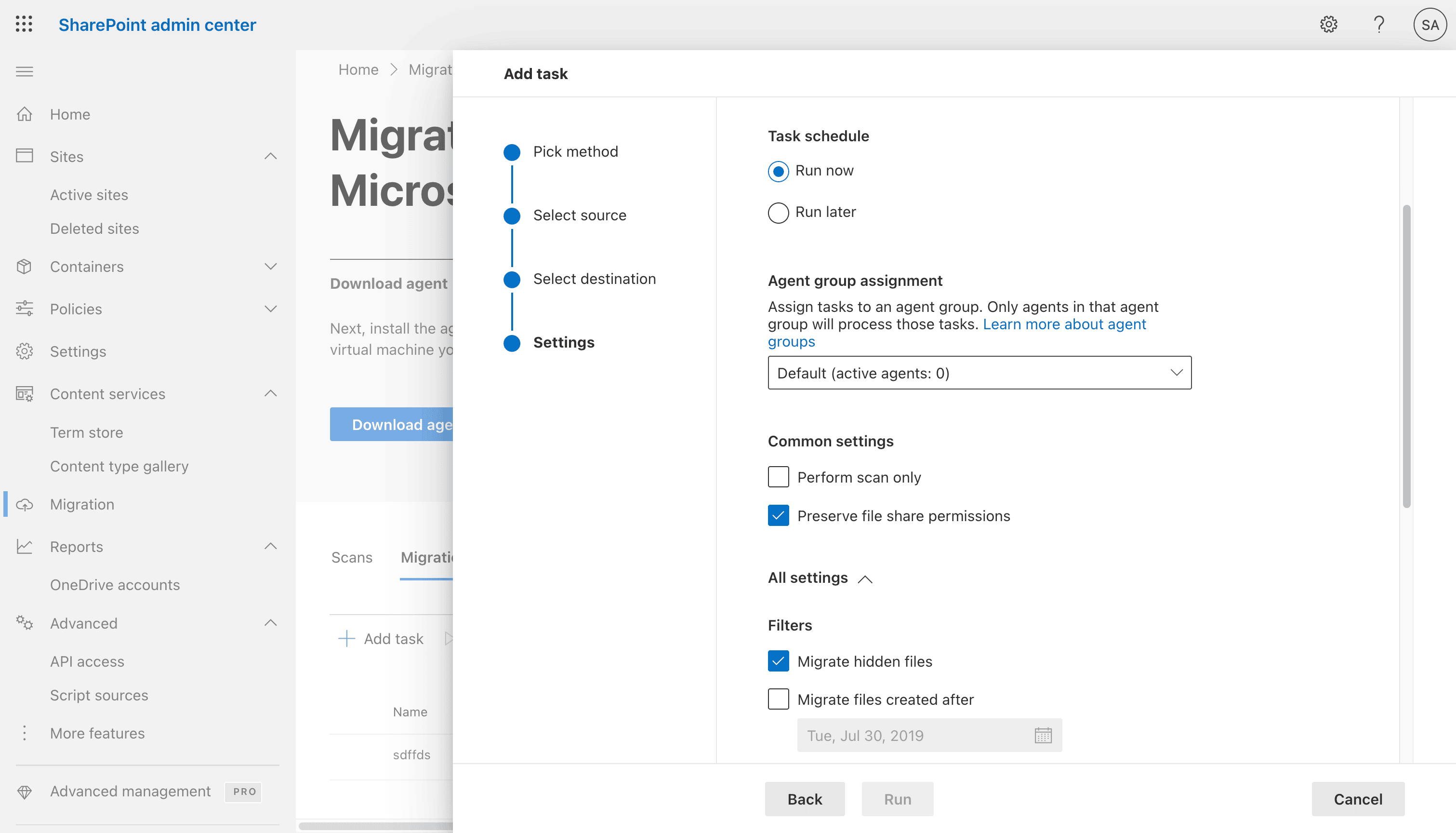Click the Settings step circle
The height and width of the screenshot is (833, 1456).
coord(512,343)
